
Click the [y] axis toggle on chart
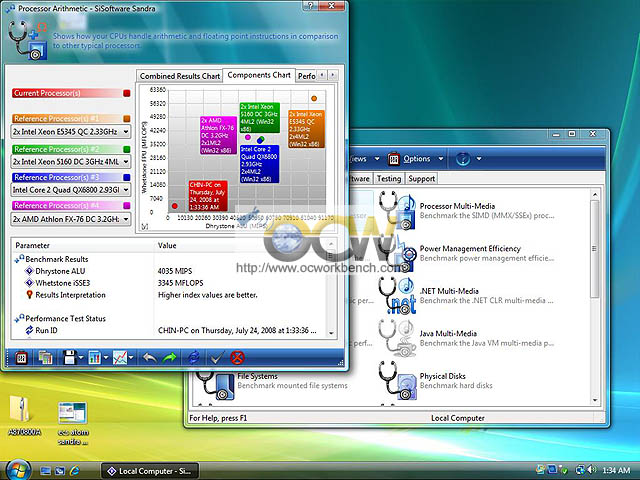tap(144, 227)
